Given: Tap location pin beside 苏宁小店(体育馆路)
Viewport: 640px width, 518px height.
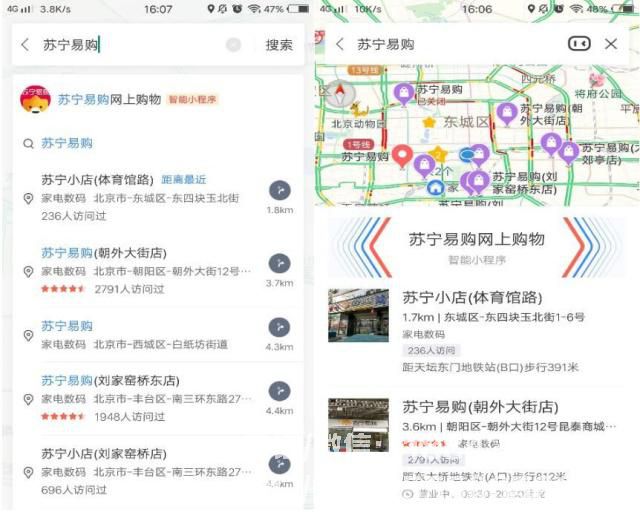Looking at the screenshot, I should (28, 199).
